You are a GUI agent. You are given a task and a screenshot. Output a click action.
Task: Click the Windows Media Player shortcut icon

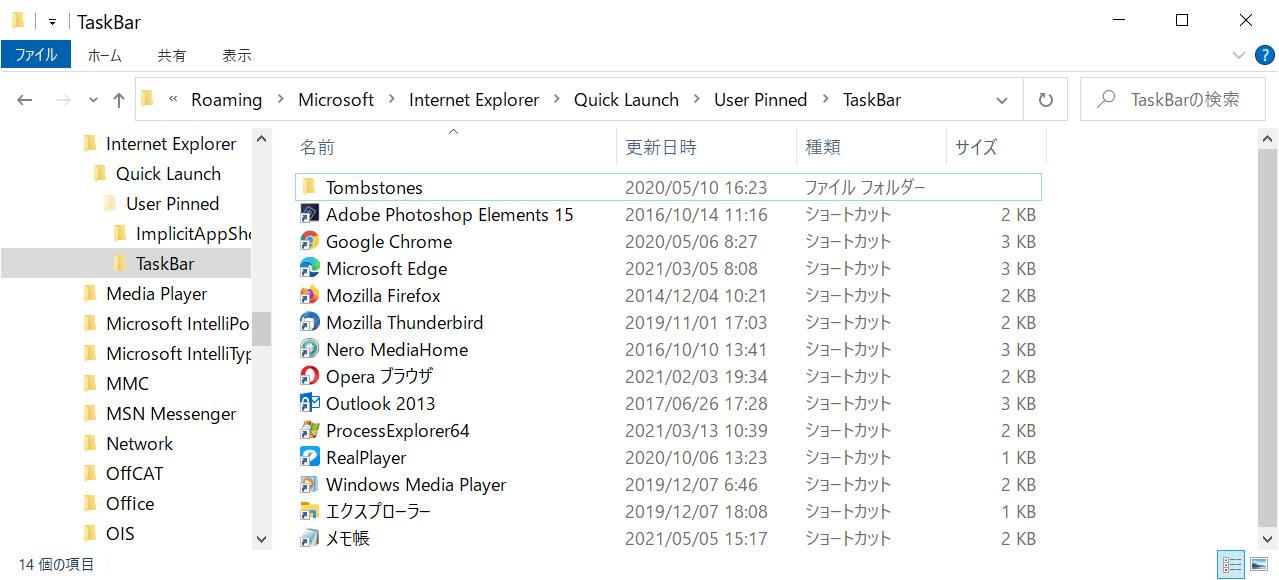pos(309,484)
